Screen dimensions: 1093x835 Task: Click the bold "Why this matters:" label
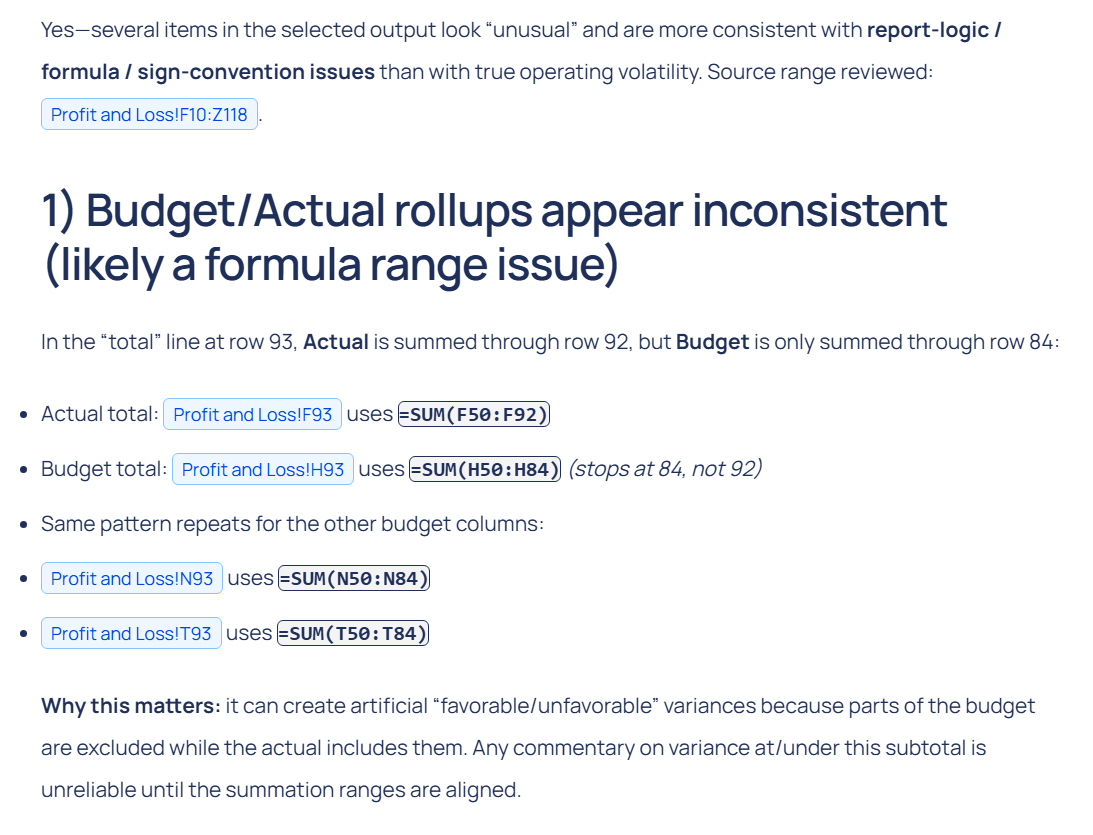point(130,706)
